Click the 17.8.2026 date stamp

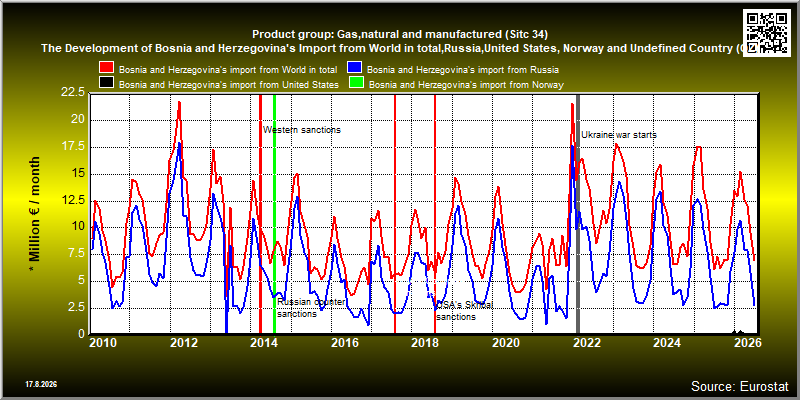pyautogui.click(x=41, y=384)
